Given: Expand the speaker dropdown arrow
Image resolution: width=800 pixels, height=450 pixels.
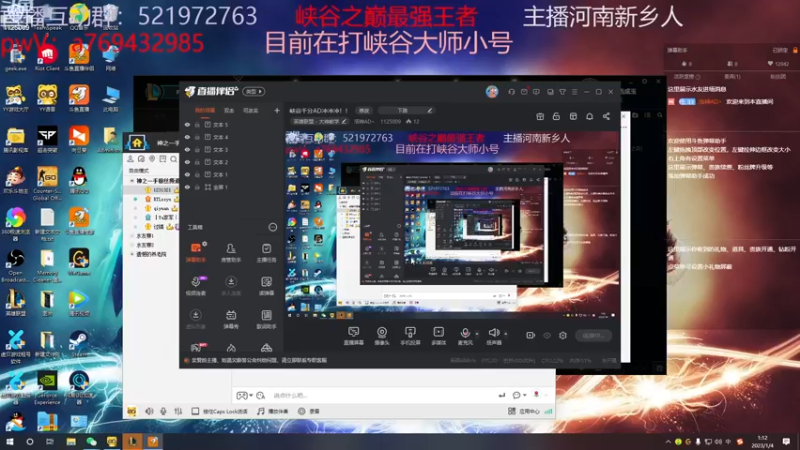Looking at the screenshot, I should [x=506, y=334].
